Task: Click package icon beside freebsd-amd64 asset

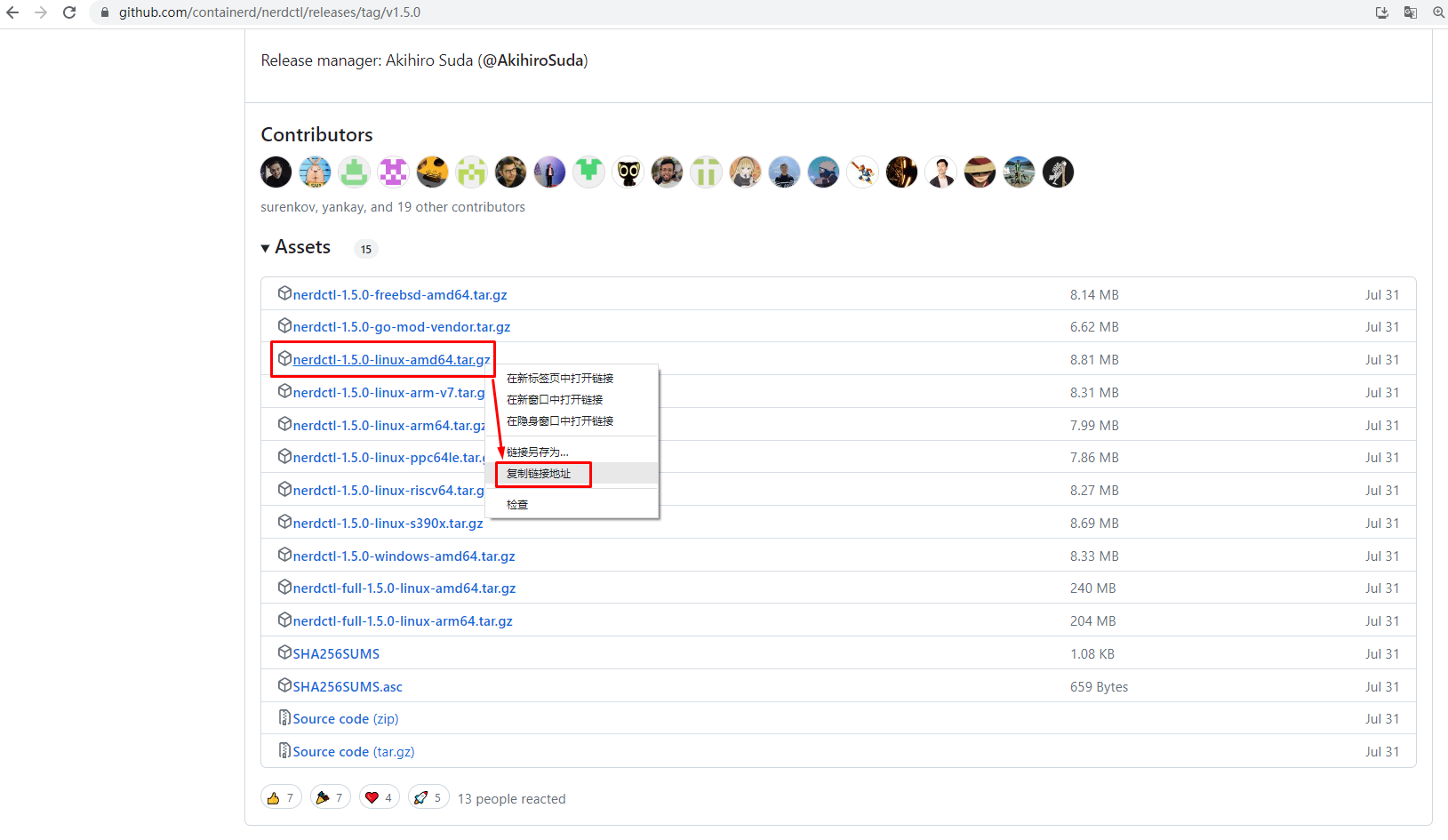Action: [284, 293]
